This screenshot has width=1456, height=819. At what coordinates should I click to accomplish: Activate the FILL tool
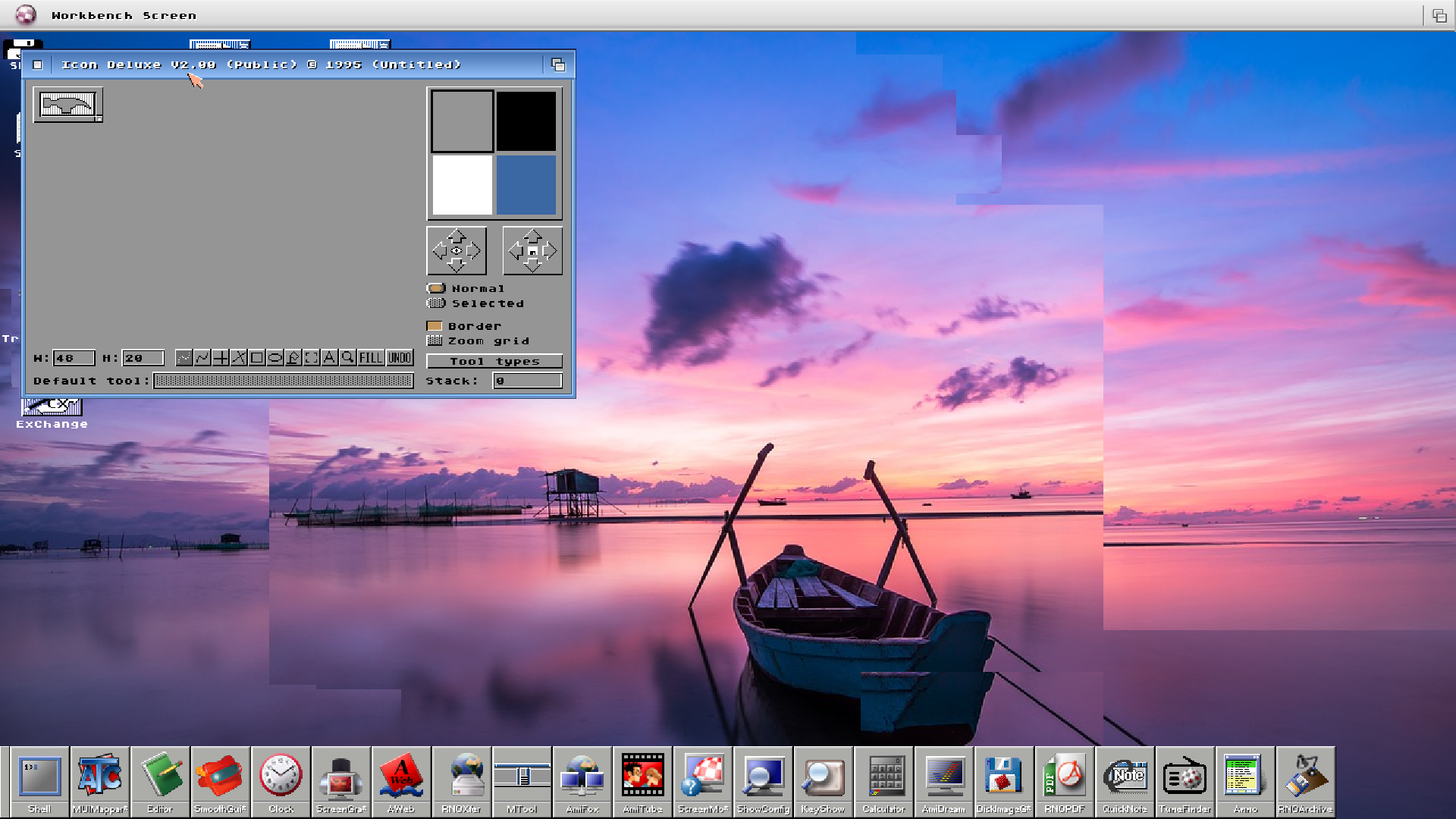371,358
